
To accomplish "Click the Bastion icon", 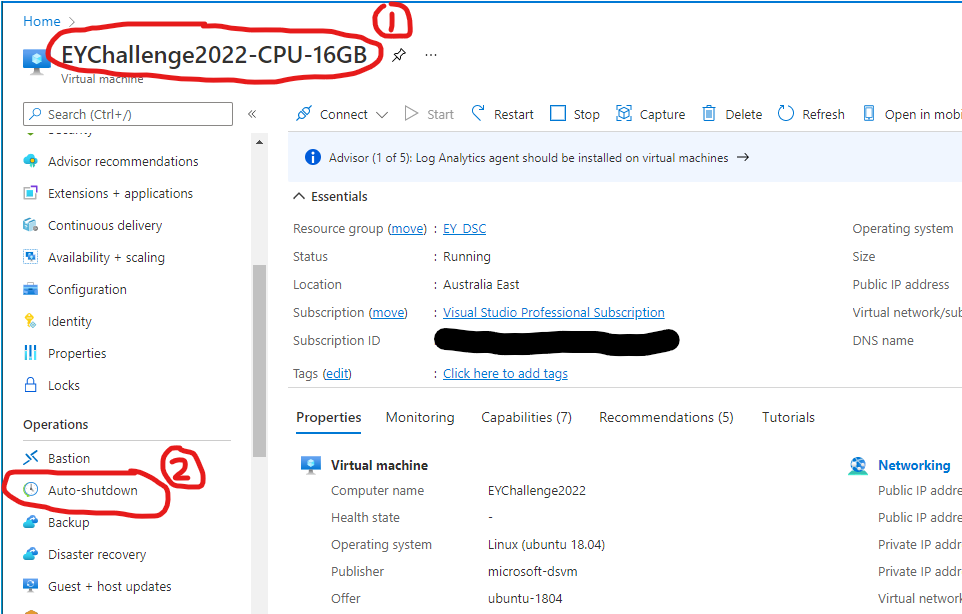I will pos(31,458).
